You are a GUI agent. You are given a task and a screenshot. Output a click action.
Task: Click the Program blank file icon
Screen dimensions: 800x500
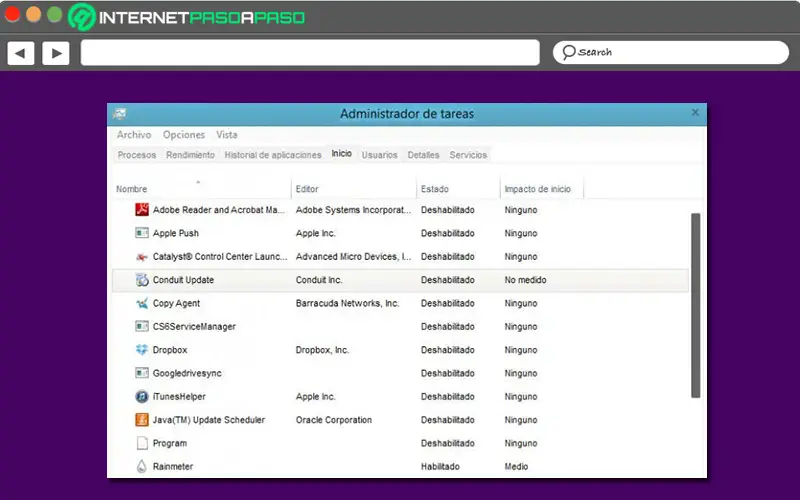coord(142,443)
